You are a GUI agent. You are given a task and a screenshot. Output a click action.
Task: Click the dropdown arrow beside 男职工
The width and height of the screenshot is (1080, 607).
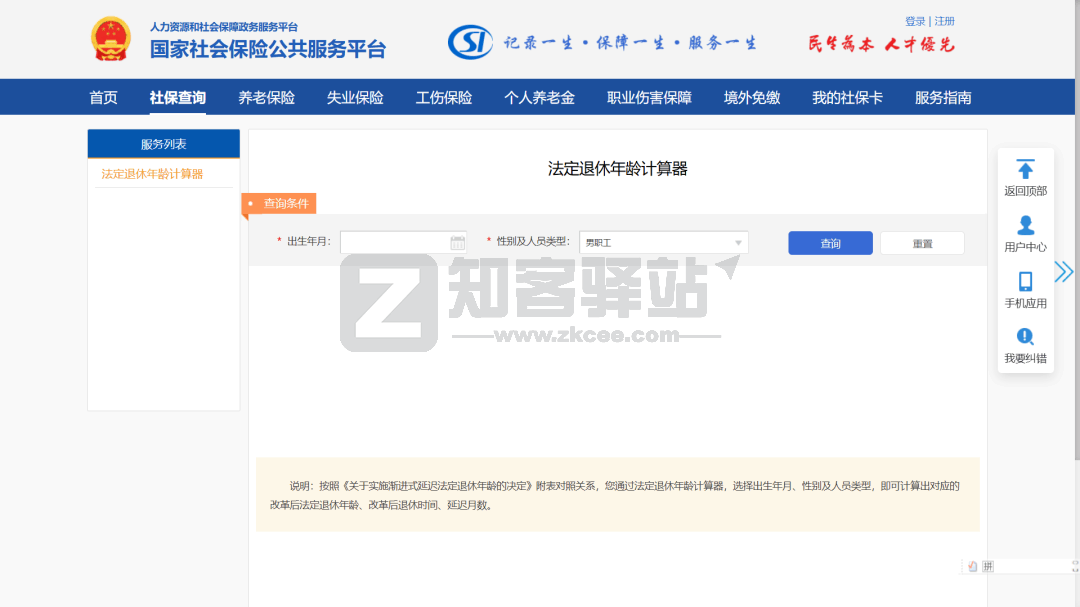pyautogui.click(x=739, y=242)
